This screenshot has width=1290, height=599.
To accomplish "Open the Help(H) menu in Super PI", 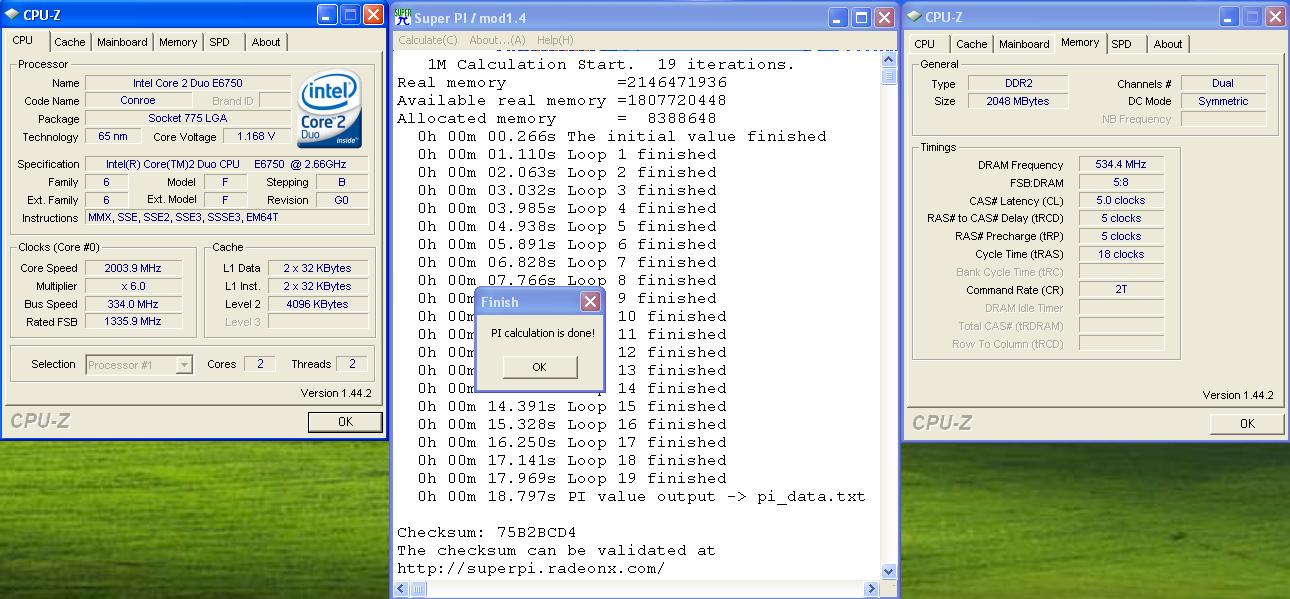I will 555,40.
